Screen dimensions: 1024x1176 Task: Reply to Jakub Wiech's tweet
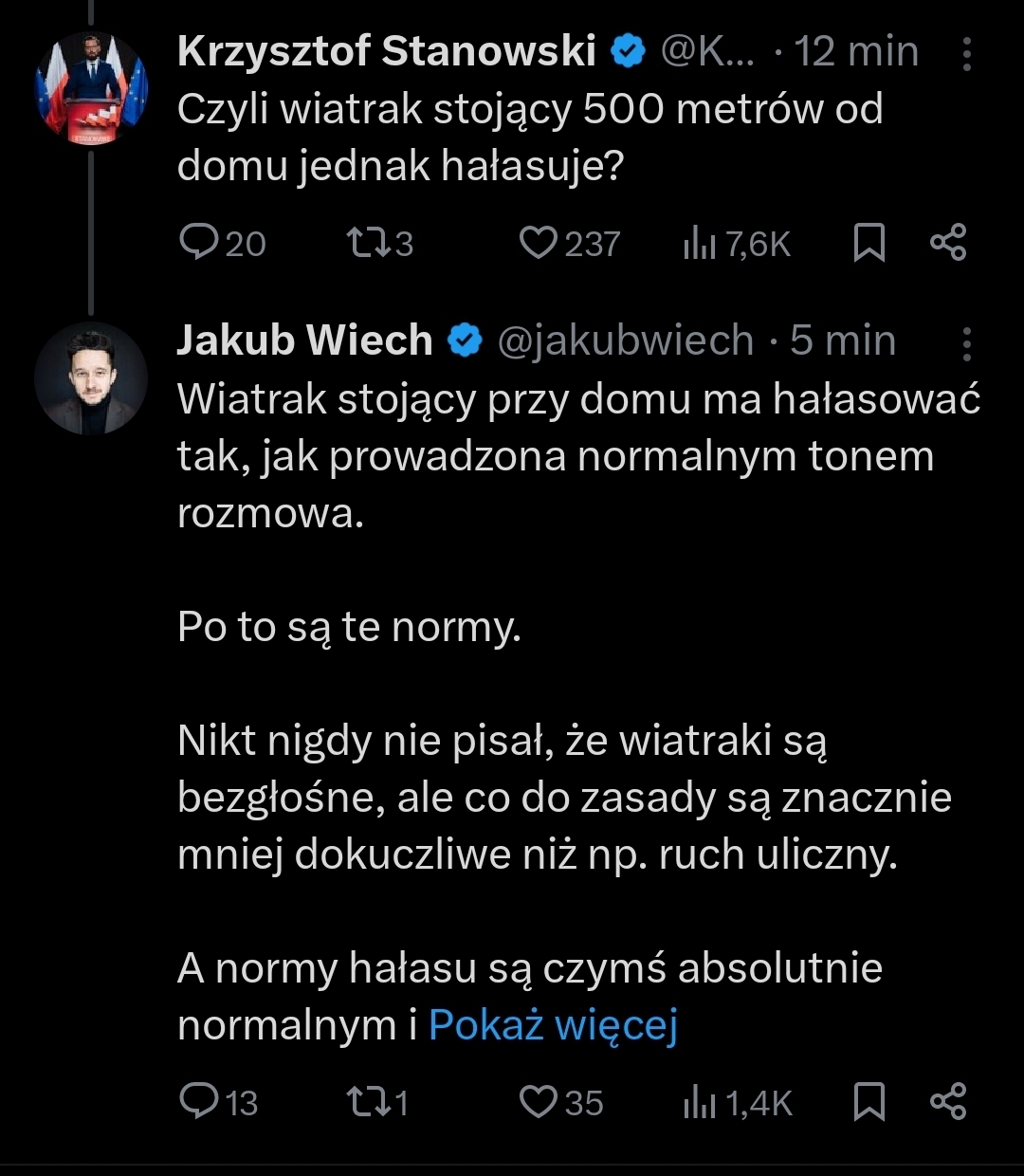(199, 1102)
